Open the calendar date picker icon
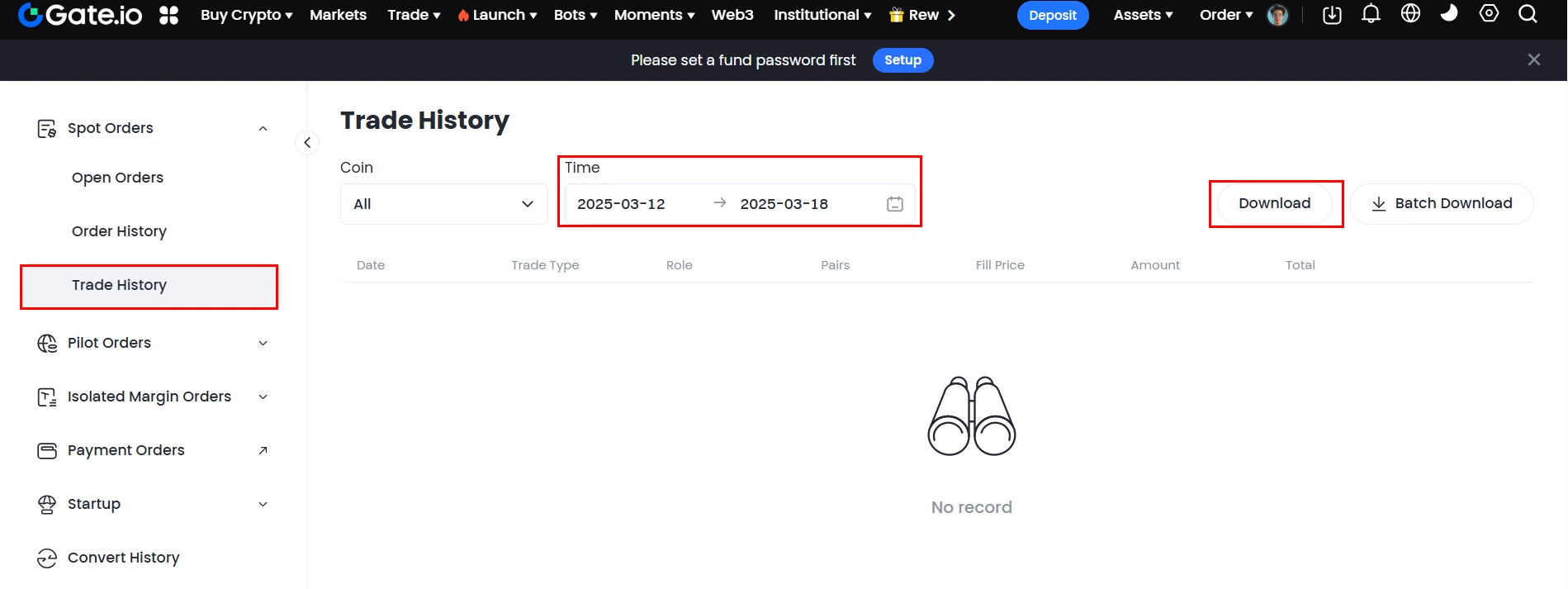This screenshot has width=1568, height=589. point(895,204)
